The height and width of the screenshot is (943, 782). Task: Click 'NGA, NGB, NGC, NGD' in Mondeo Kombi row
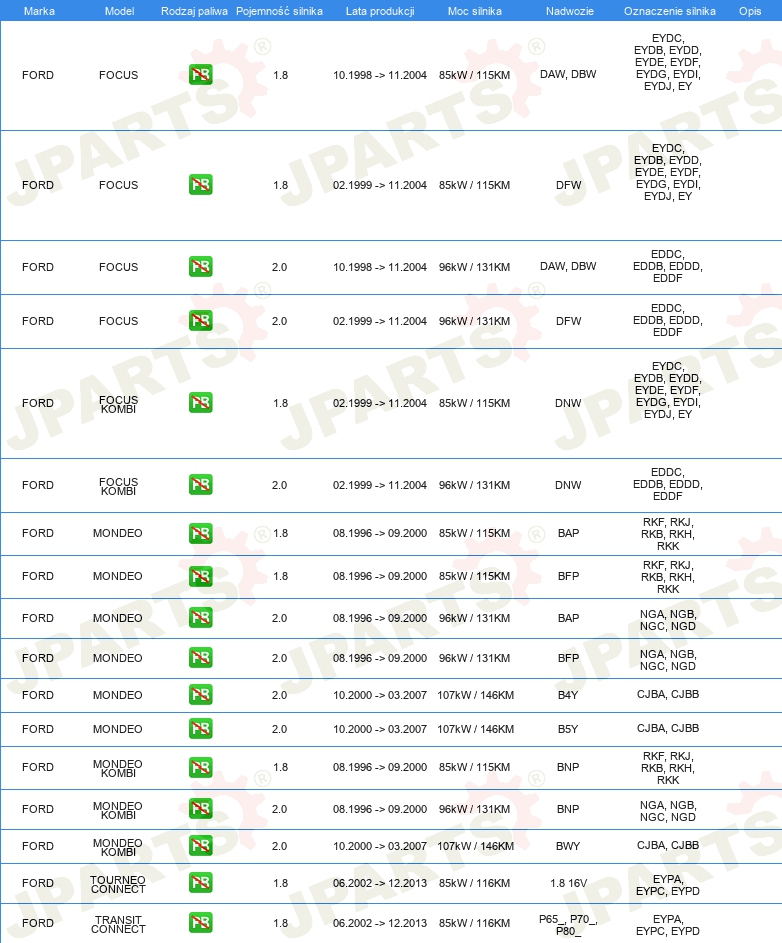coord(668,811)
